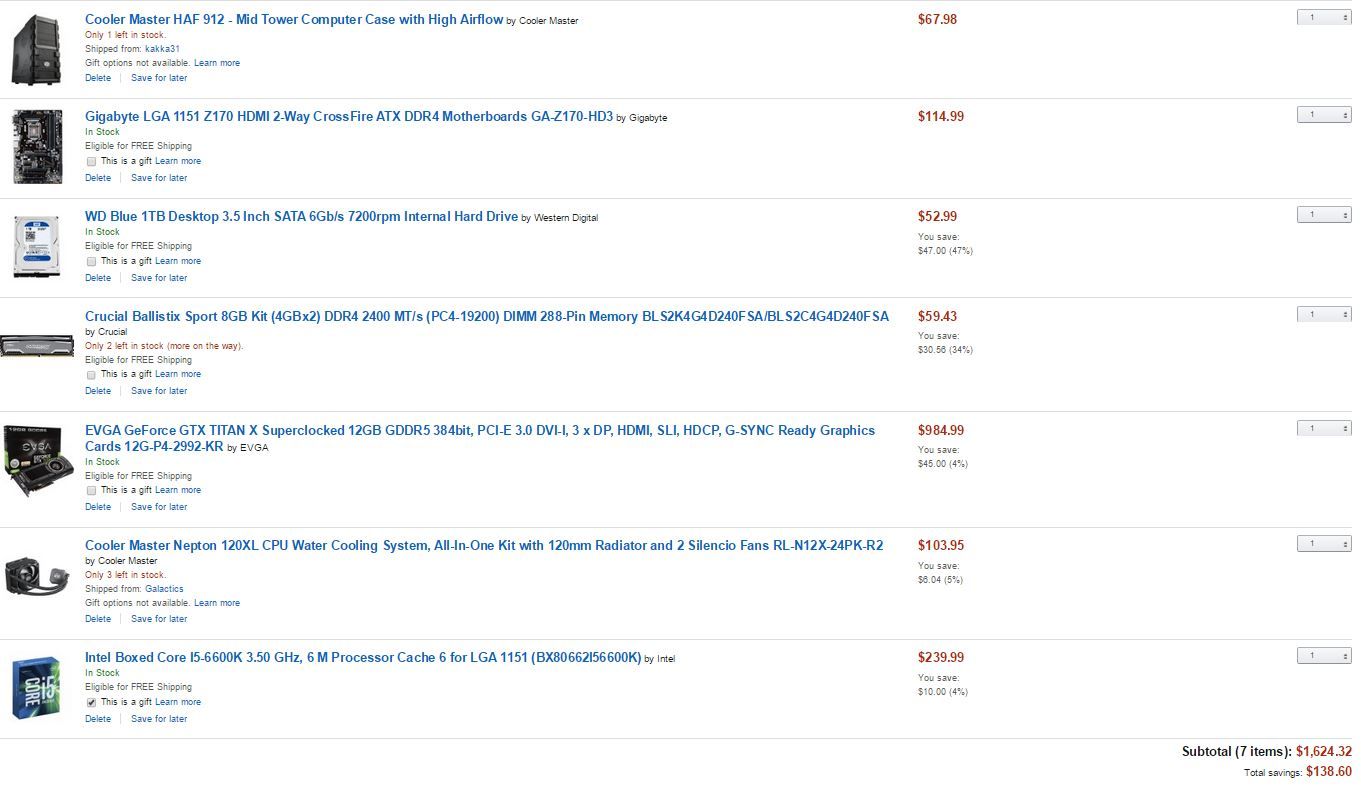Click the $984.99 price
The image size is (1361, 787).
point(941,430)
